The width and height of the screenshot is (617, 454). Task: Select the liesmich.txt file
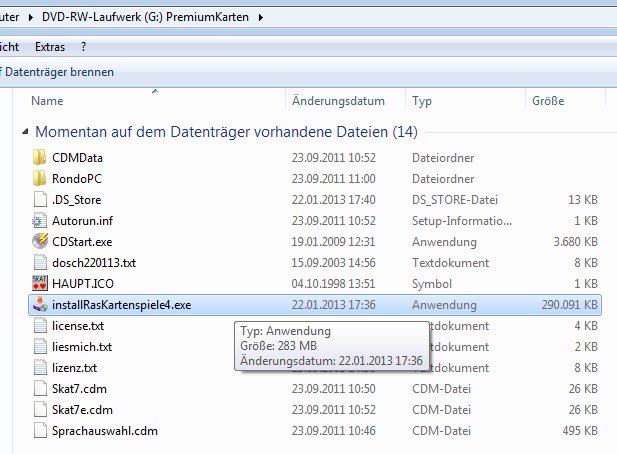click(x=81, y=347)
